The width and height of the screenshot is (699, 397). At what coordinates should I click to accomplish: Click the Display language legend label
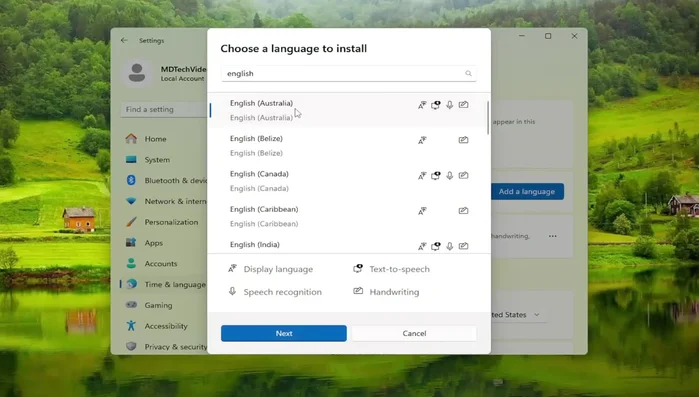[x=278, y=269]
